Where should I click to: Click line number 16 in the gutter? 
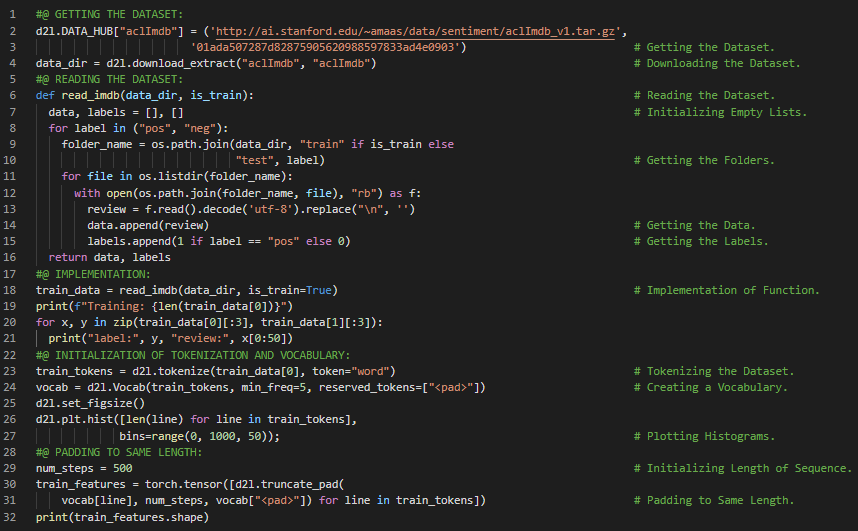[x=14, y=257]
